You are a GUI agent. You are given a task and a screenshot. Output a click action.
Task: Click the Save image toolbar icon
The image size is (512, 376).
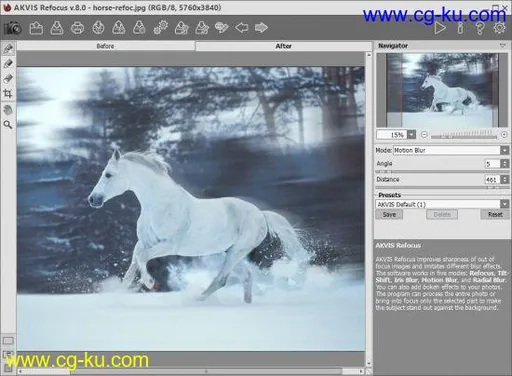pos(57,28)
